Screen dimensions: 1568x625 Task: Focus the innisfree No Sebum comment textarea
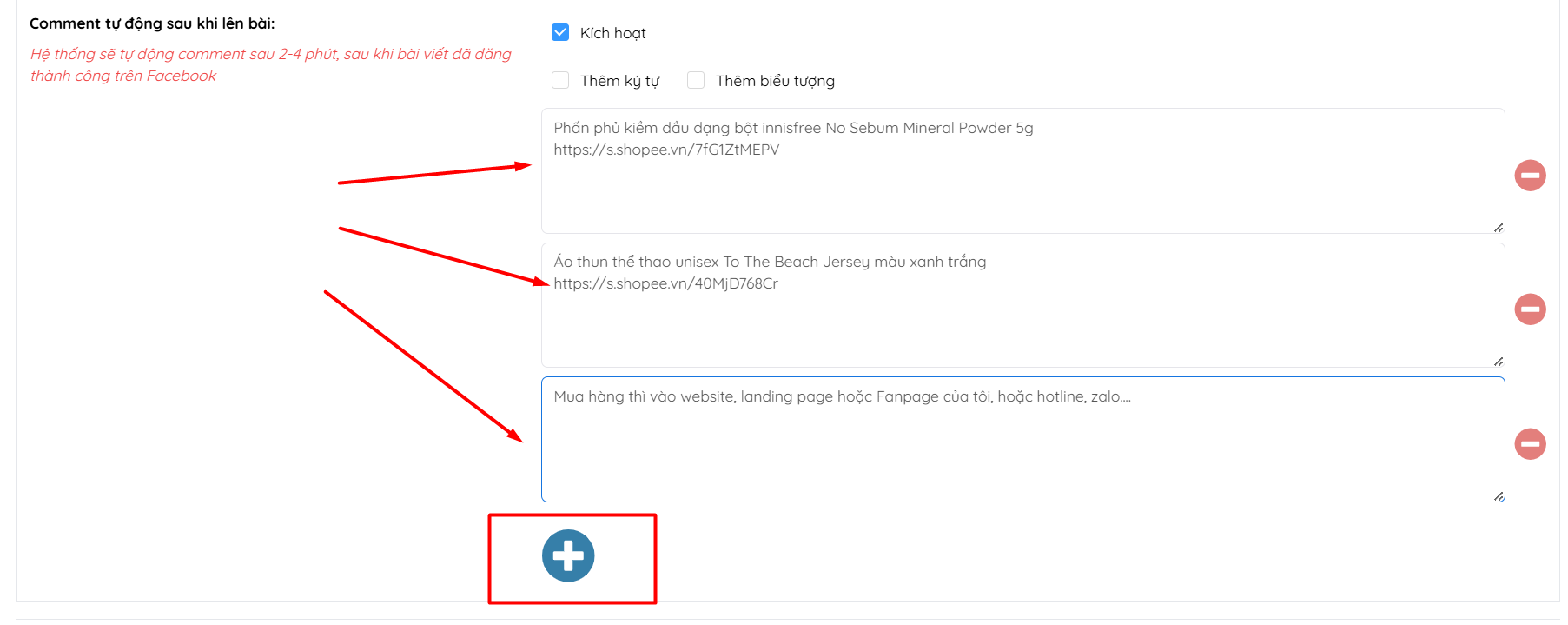point(1022,170)
